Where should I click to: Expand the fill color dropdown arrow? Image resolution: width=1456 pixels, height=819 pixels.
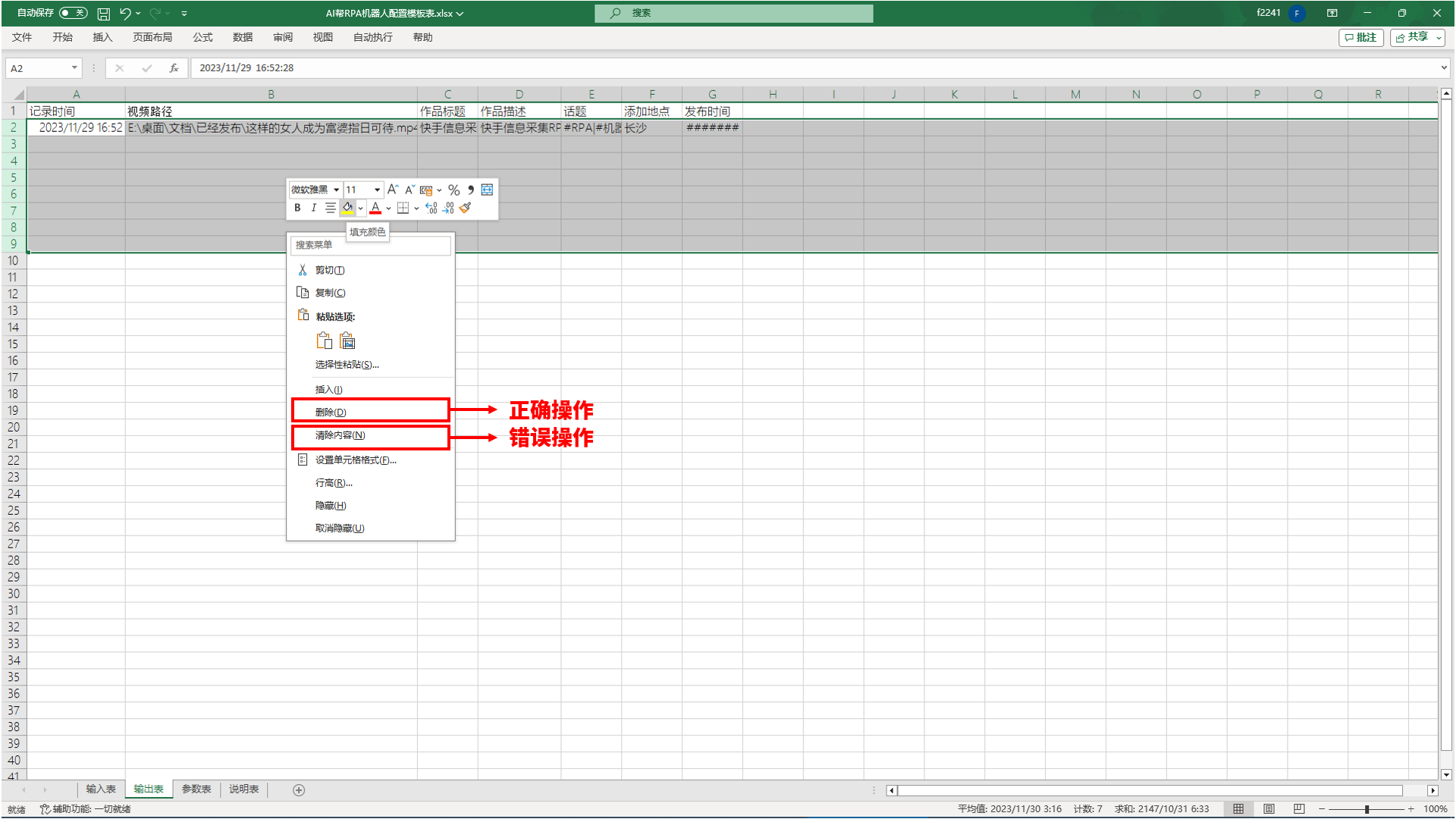click(360, 208)
